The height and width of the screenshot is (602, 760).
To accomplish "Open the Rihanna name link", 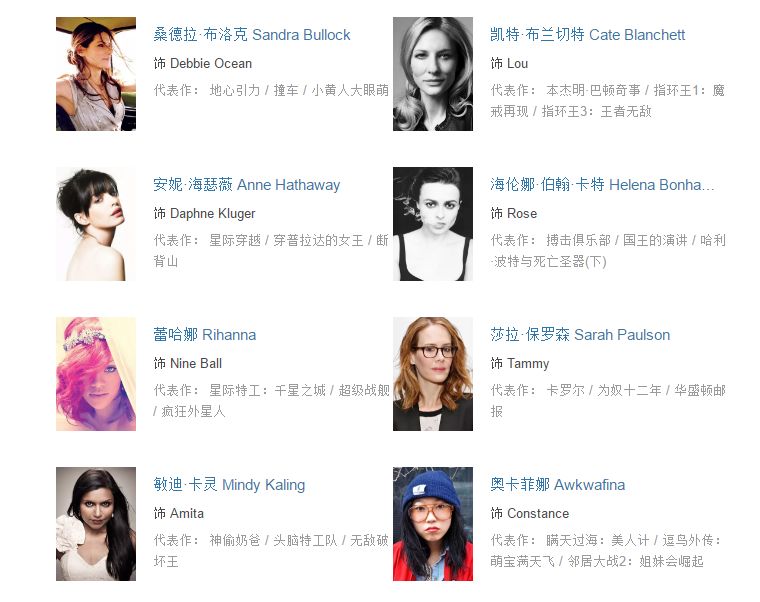I will coord(205,334).
